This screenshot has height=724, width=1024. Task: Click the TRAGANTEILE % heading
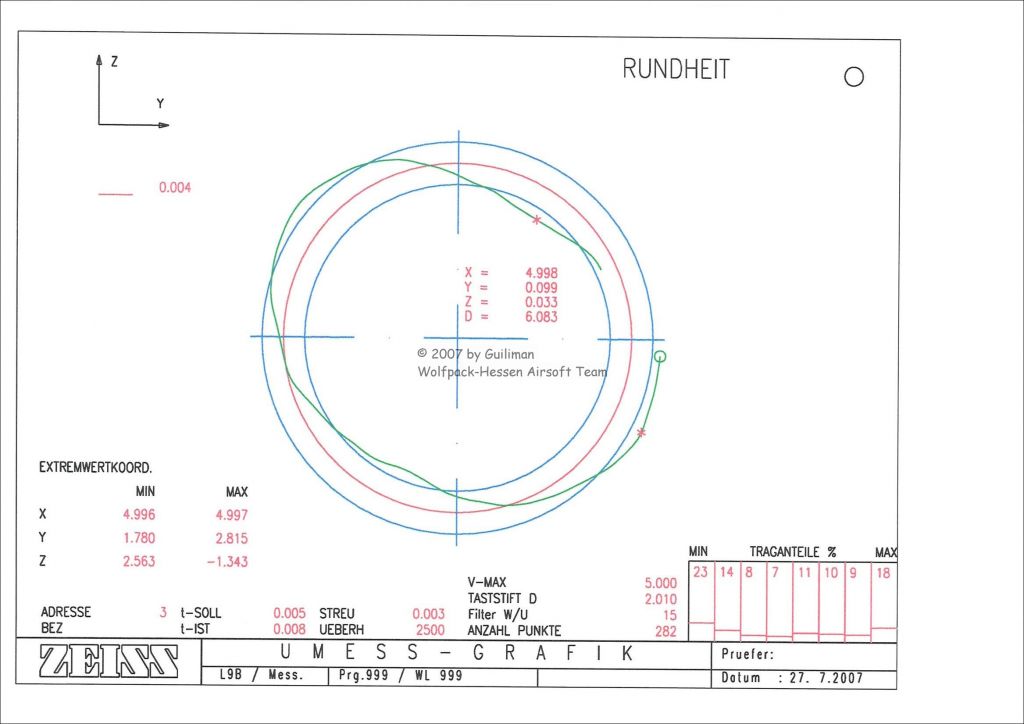(x=793, y=552)
